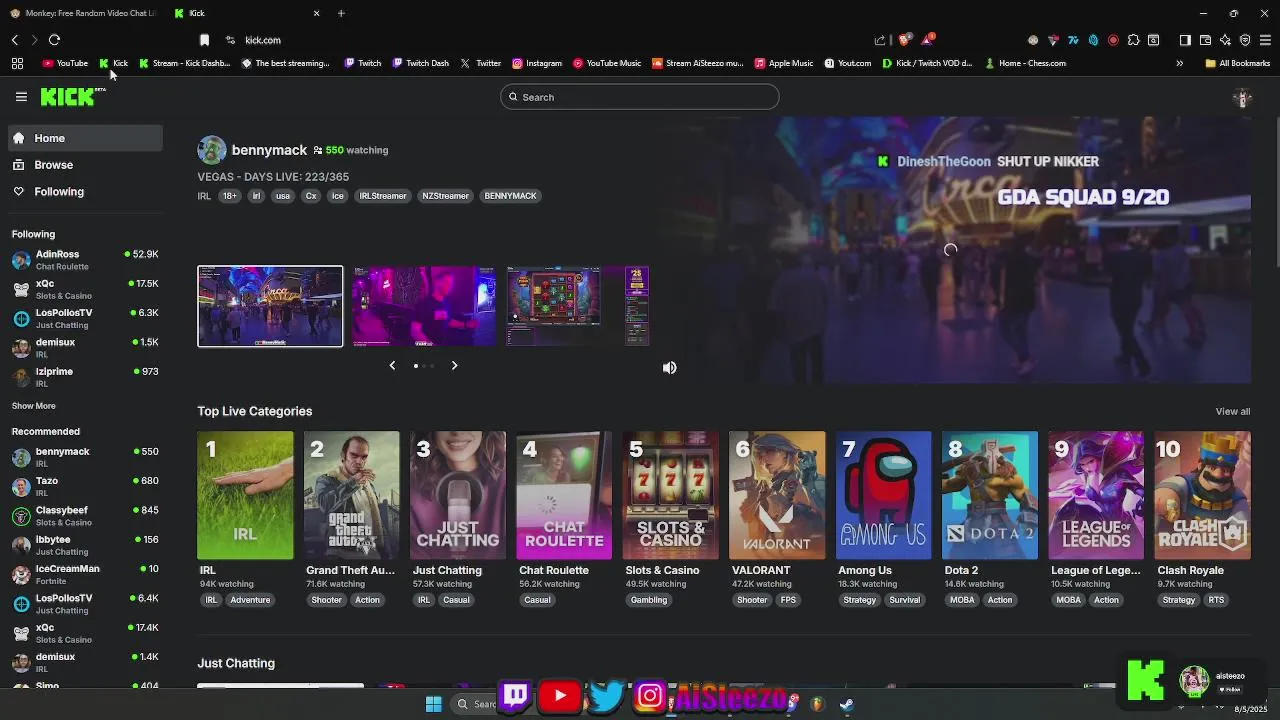Go to previous featured stream arrow
Screen dimensions: 1280x720
tap(392, 365)
